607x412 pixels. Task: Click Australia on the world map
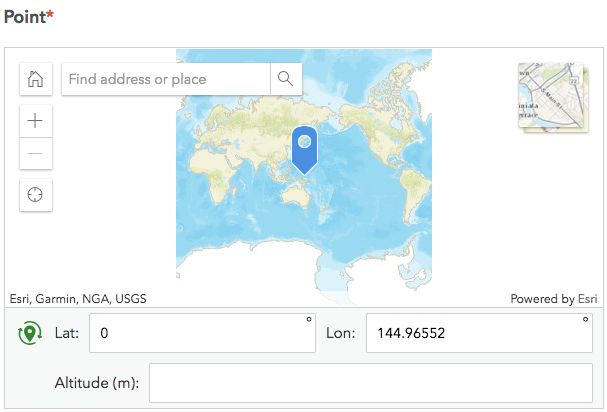296,196
